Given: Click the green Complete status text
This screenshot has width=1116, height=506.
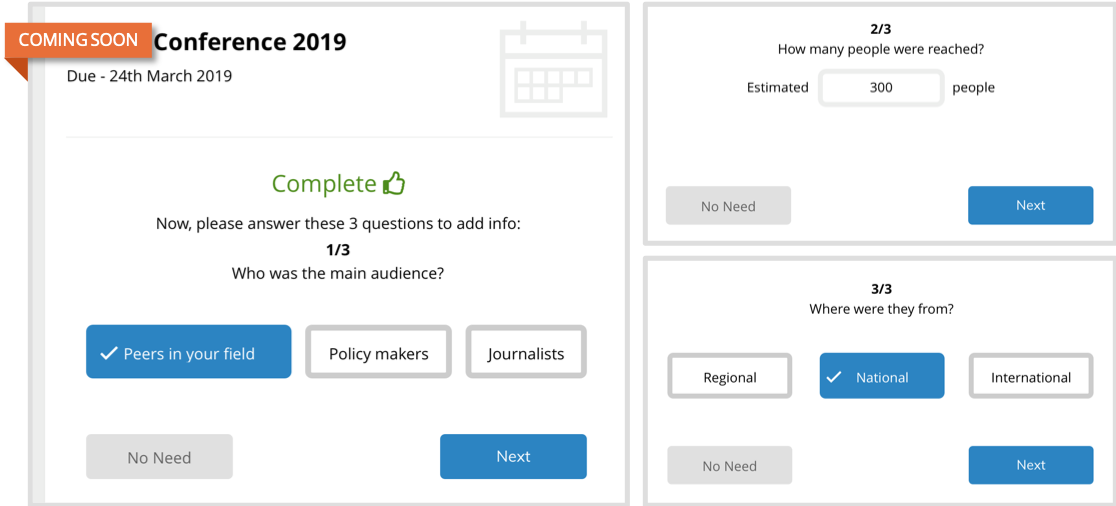Looking at the screenshot, I should [x=323, y=184].
